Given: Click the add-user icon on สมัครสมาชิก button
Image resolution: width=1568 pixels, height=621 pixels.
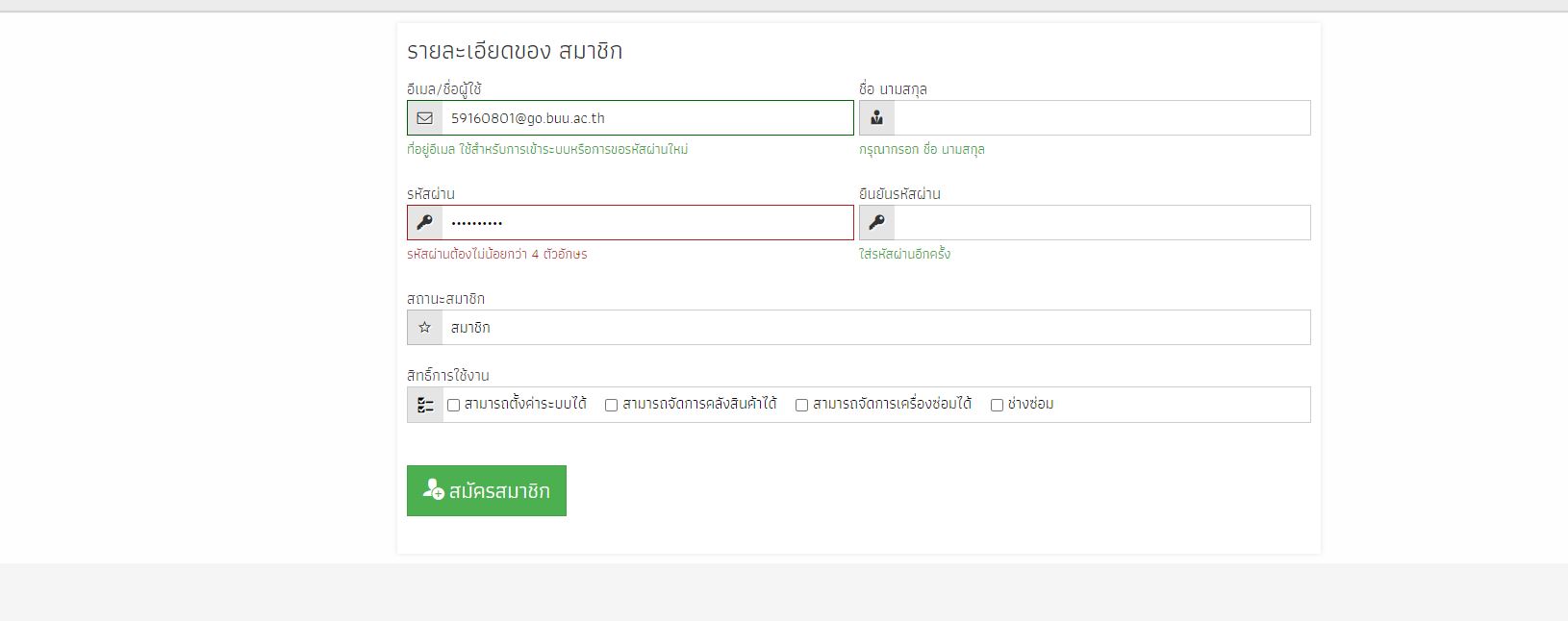Looking at the screenshot, I should tap(433, 489).
